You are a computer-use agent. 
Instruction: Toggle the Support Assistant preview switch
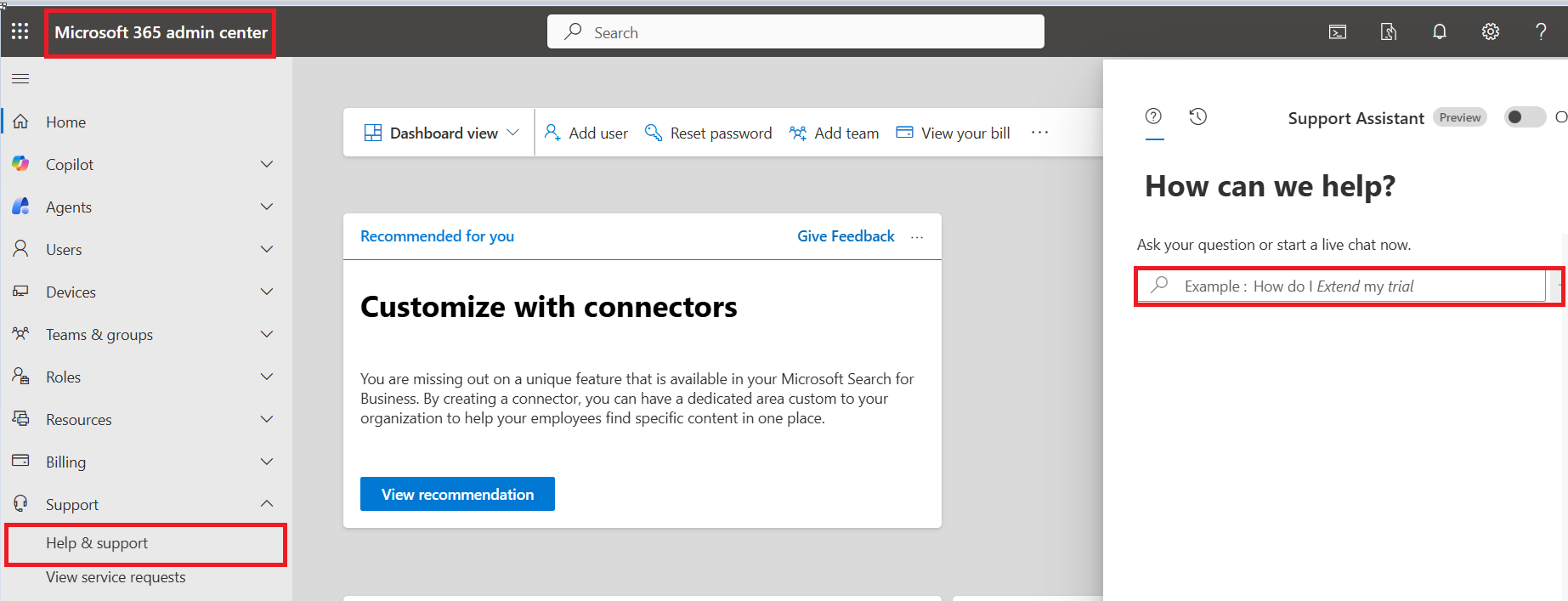[1525, 117]
